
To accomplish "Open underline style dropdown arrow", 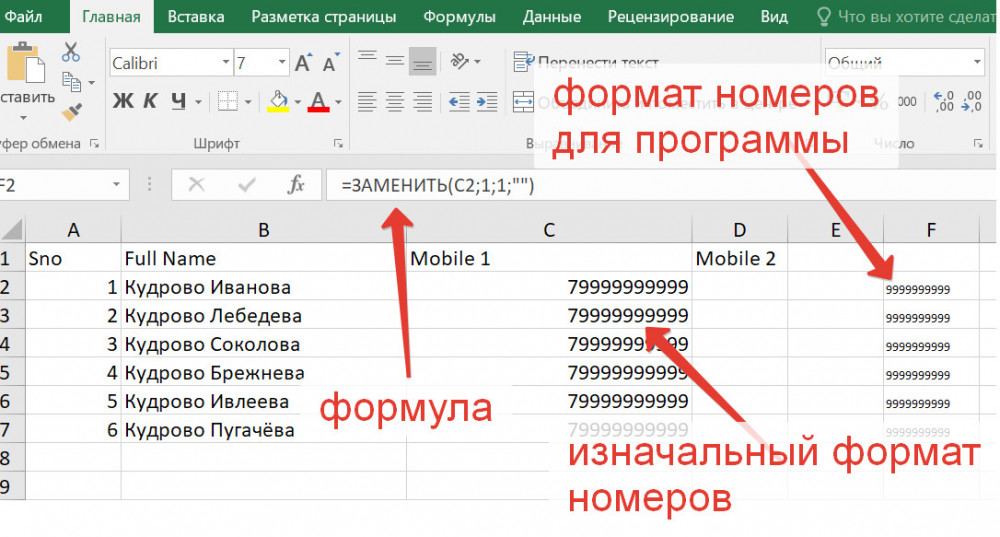I will coord(198,102).
